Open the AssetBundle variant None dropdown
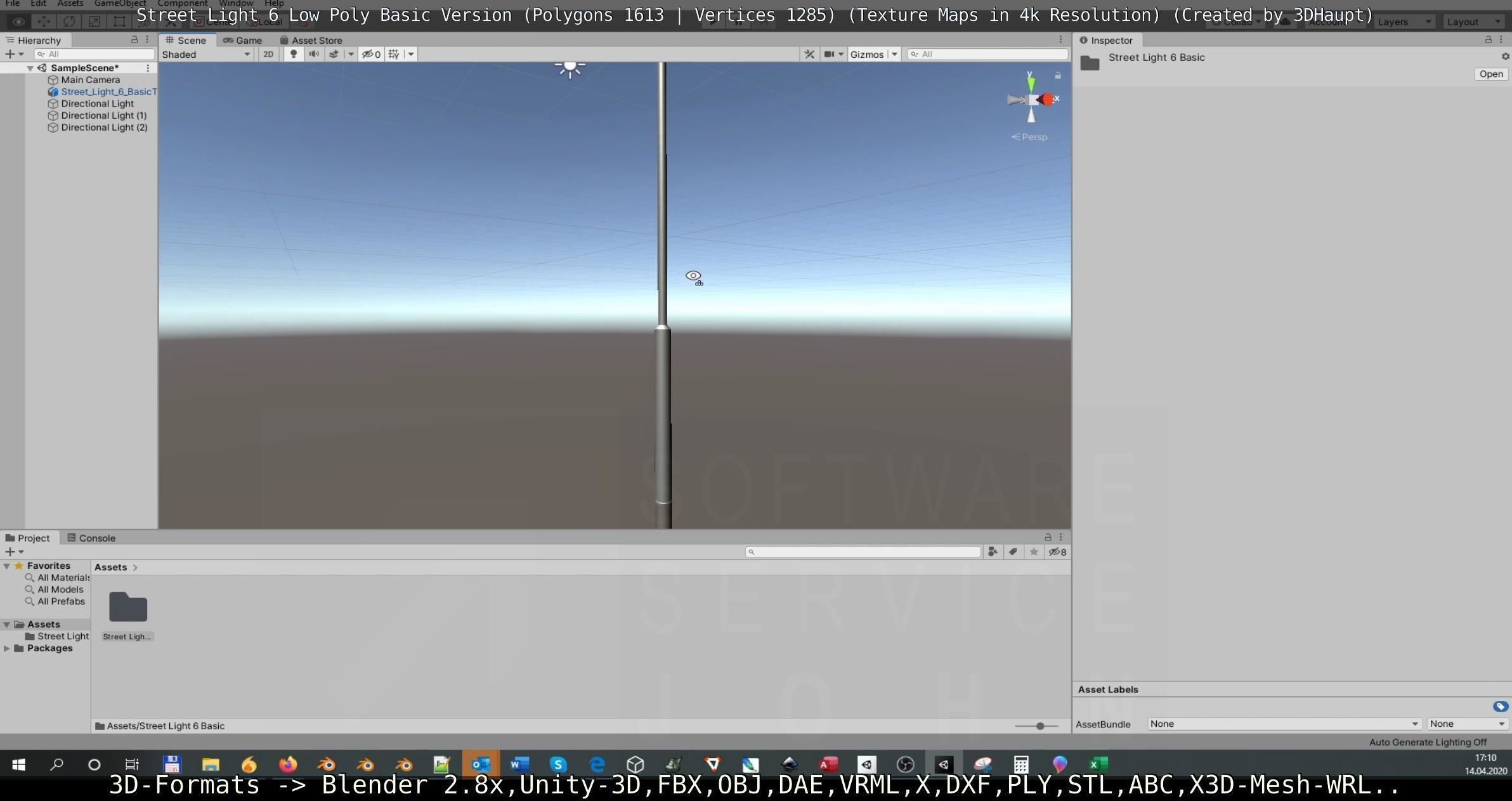Viewport: 1512px width, 801px height. (1467, 724)
